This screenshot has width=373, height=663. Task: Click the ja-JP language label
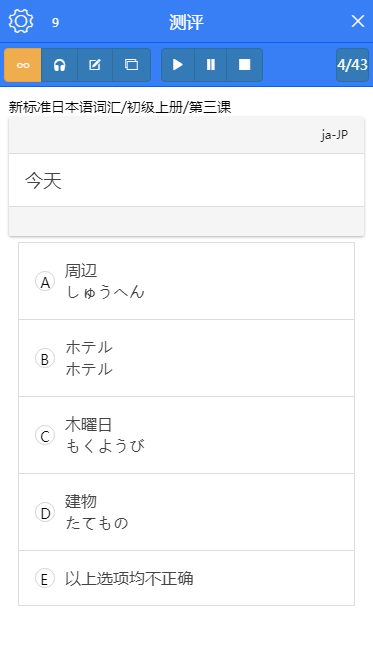click(x=334, y=135)
